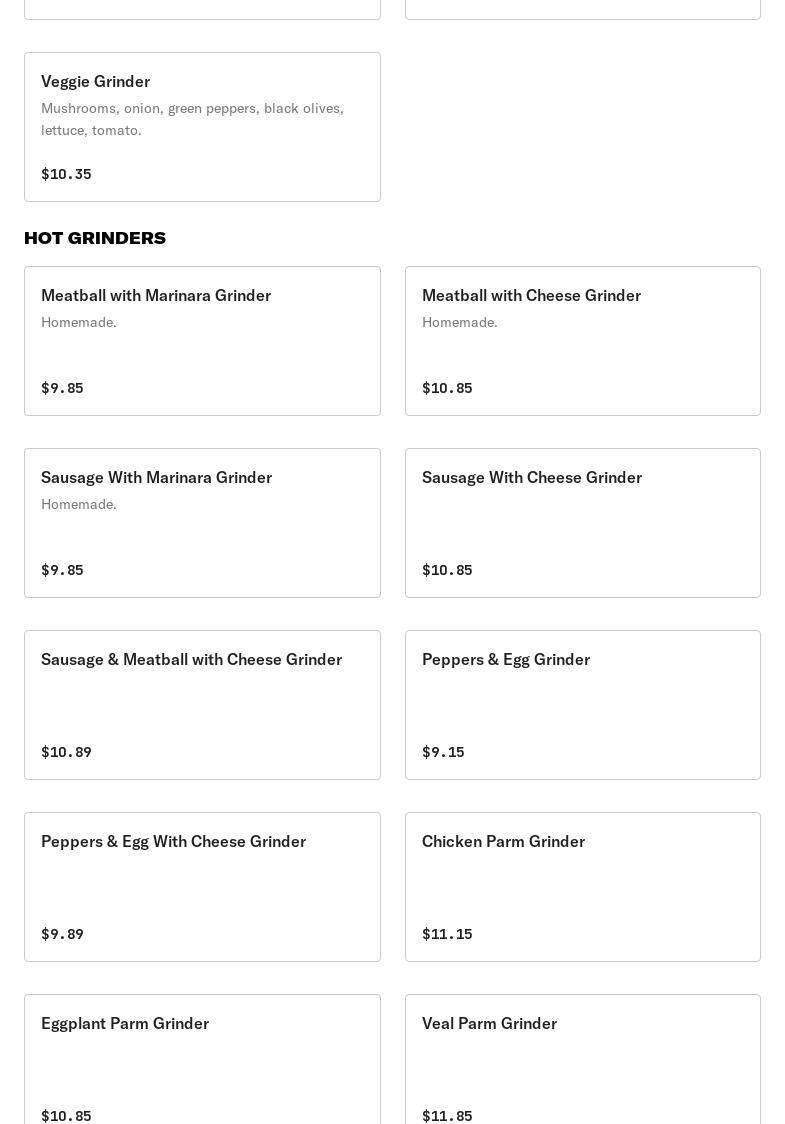Click the HOT GRINDERS section heading

(95, 238)
